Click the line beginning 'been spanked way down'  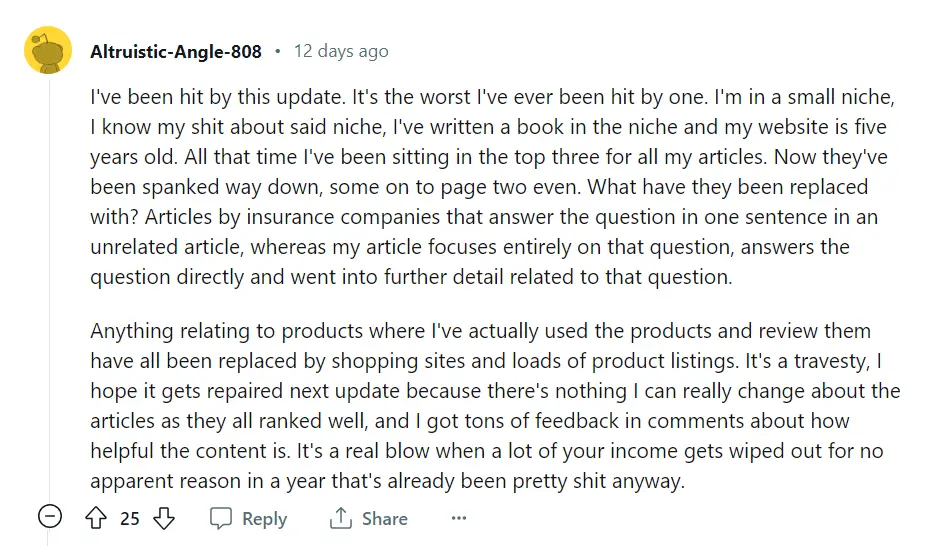click(x=479, y=187)
